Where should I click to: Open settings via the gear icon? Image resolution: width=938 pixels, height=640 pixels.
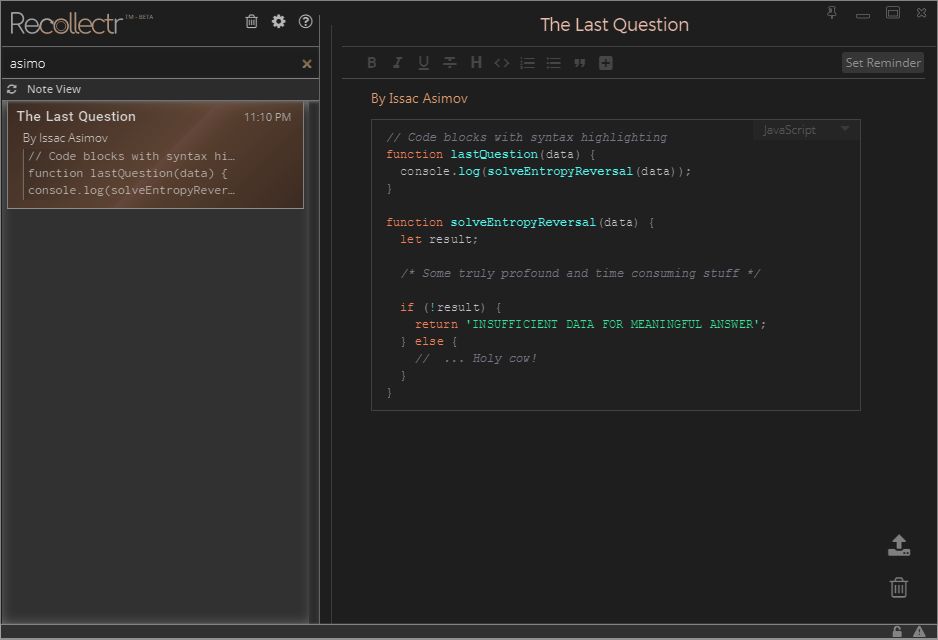click(279, 21)
